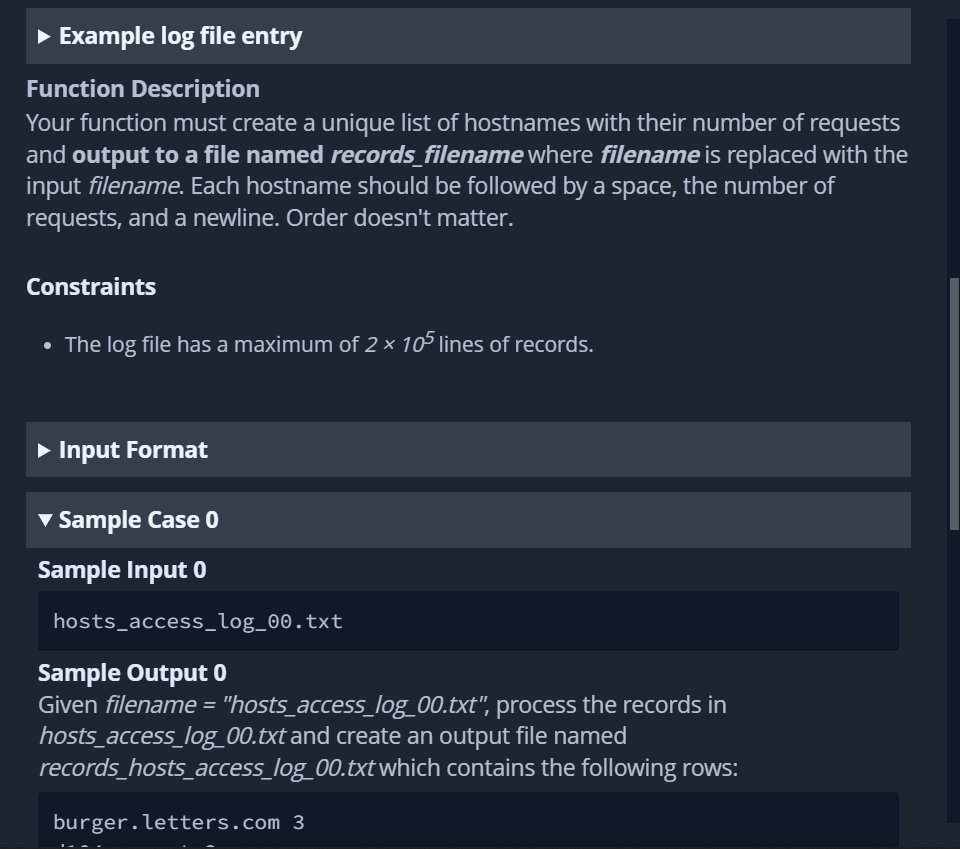Click the 'Order doesn't matter.' sentence
The image size is (960, 849).
[399, 217]
